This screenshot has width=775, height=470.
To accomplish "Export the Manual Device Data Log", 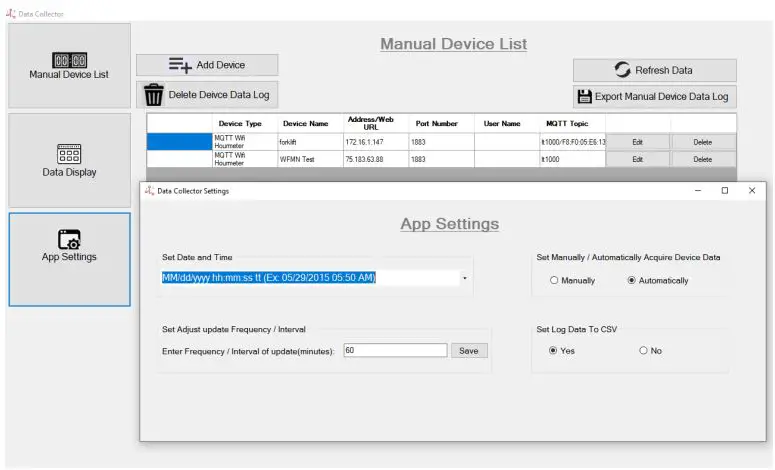I will (x=654, y=96).
